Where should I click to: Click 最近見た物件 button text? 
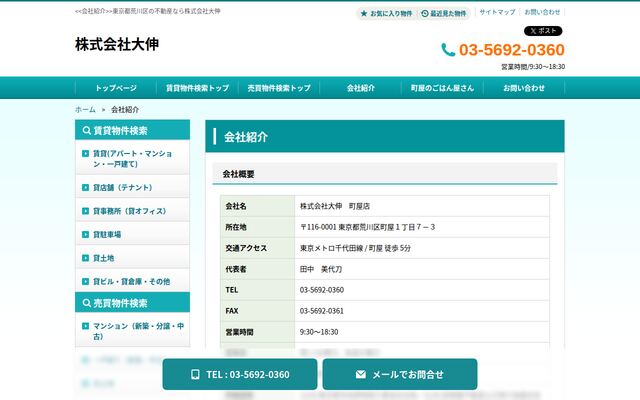click(448, 13)
